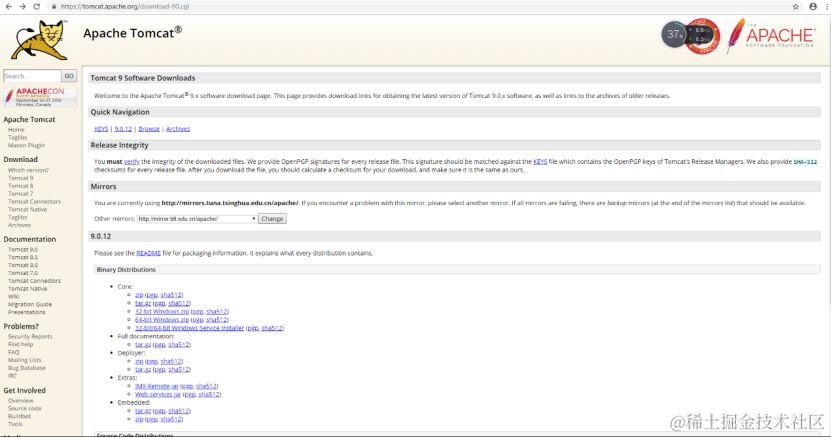This screenshot has height=438, width=831.
Task: Open Overview under Get Involved
Action: pyautogui.click(x=21, y=401)
